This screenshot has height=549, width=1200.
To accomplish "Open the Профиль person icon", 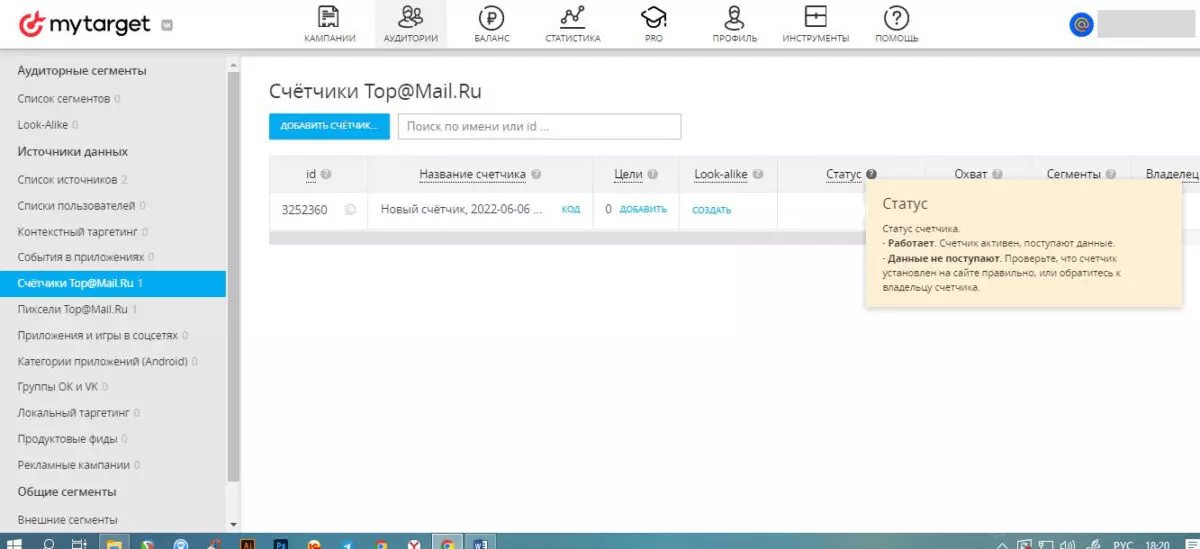I will point(735,17).
